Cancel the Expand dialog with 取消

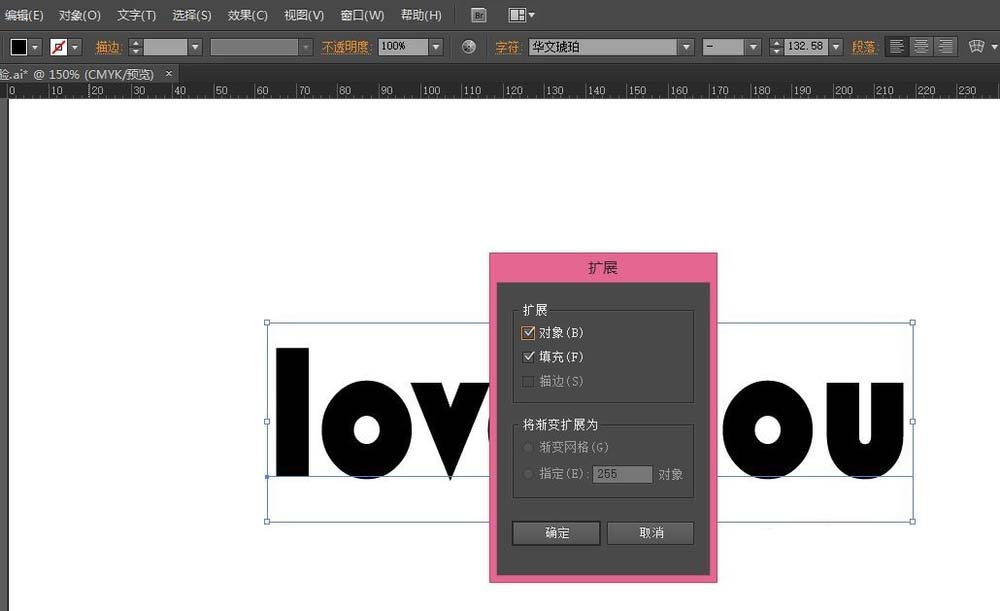tap(650, 533)
